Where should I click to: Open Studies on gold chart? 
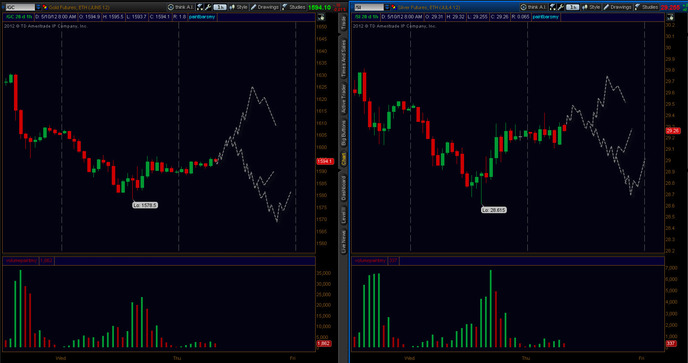(293, 7)
